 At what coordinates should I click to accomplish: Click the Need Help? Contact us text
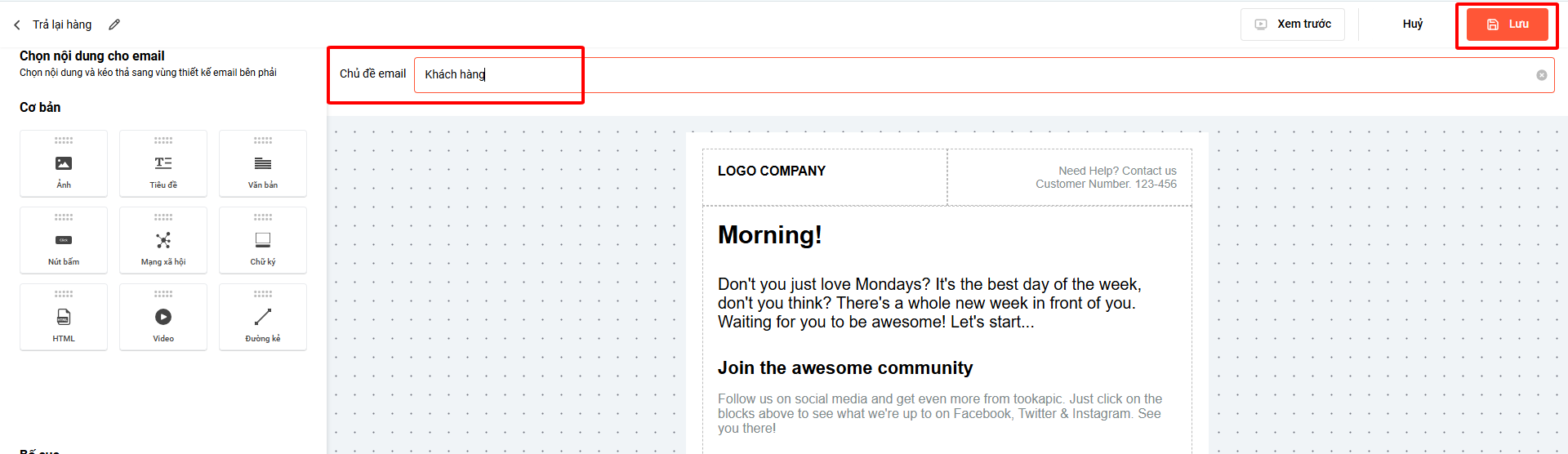click(x=1117, y=171)
